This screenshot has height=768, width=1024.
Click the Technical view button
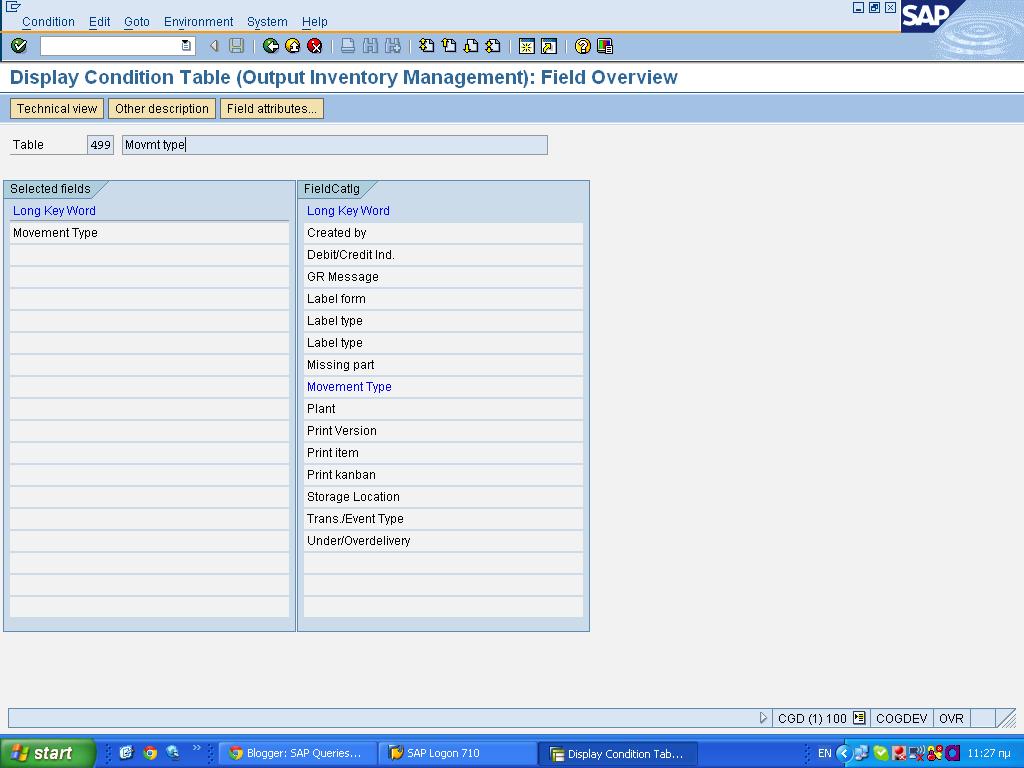57,108
